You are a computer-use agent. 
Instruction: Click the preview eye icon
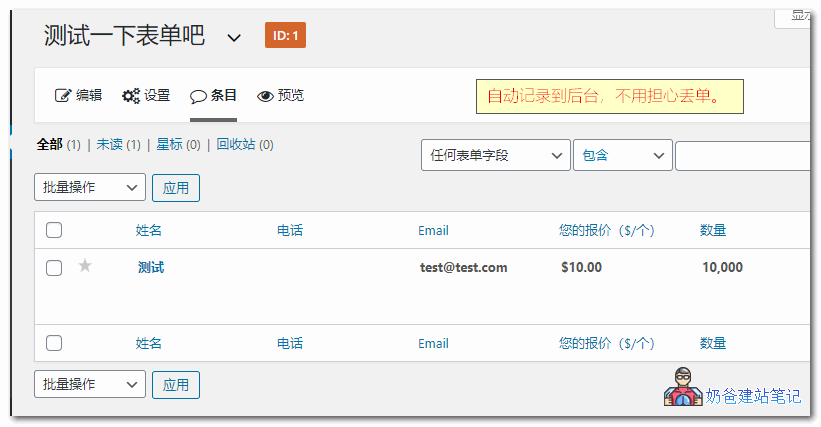pyautogui.click(x=265, y=96)
